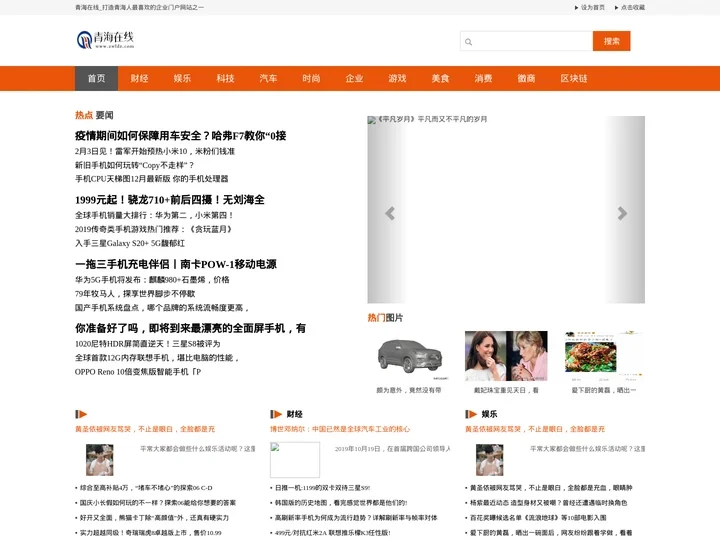Open headline 你准备好了吗，即将到来最漂亮的全面屏手机
The width and height of the screenshot is (720, 540).
coord(191,329)
